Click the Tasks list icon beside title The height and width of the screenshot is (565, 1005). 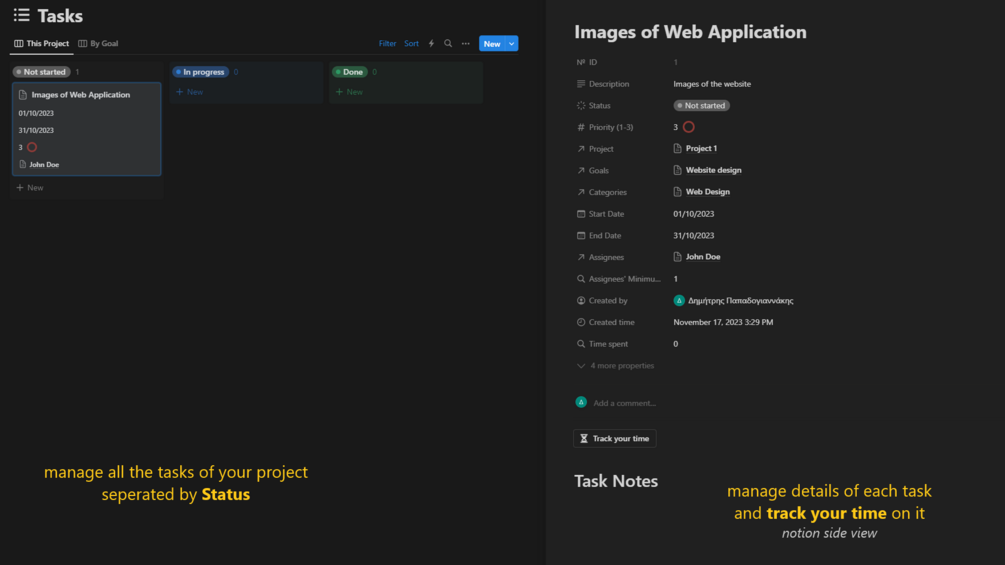tap(21, 16)
